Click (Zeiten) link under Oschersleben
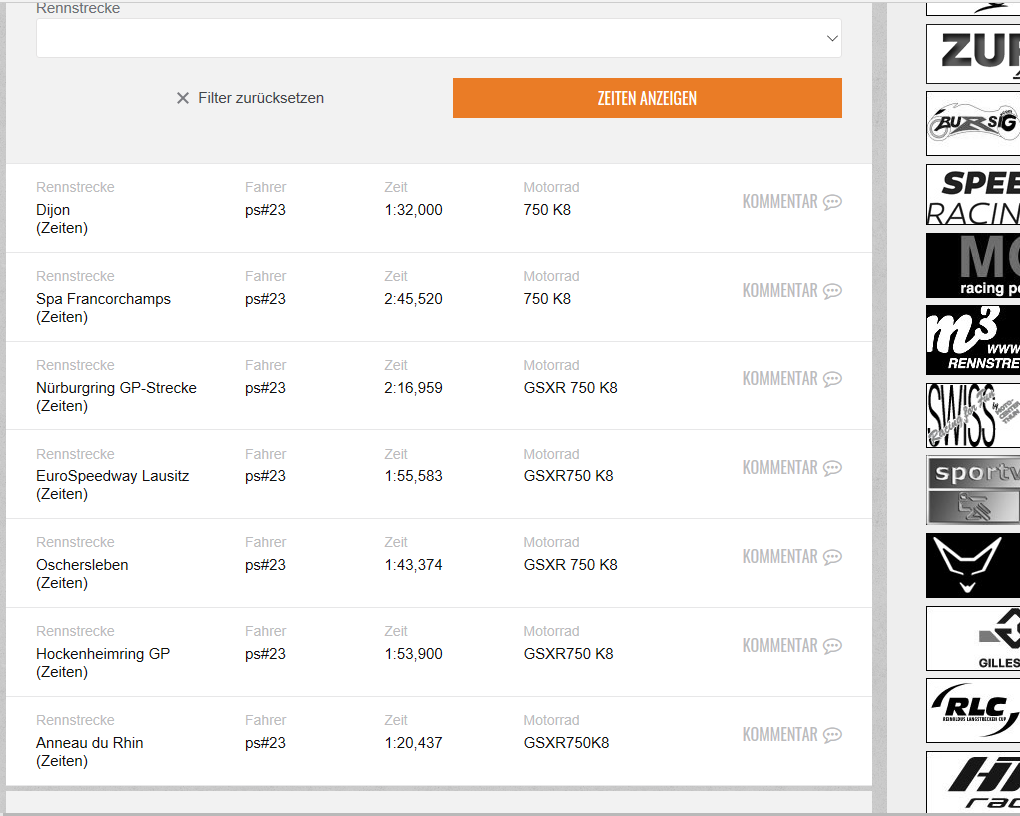Screen dimensions: 1020x816 62,583
